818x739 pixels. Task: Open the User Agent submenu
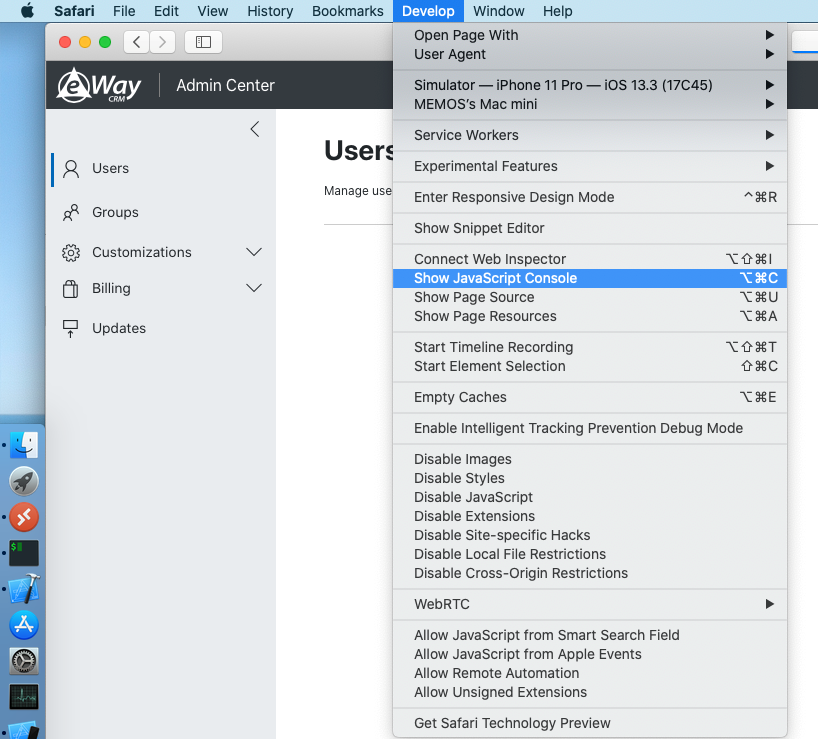pyautogui.click(x=590, y=54)
